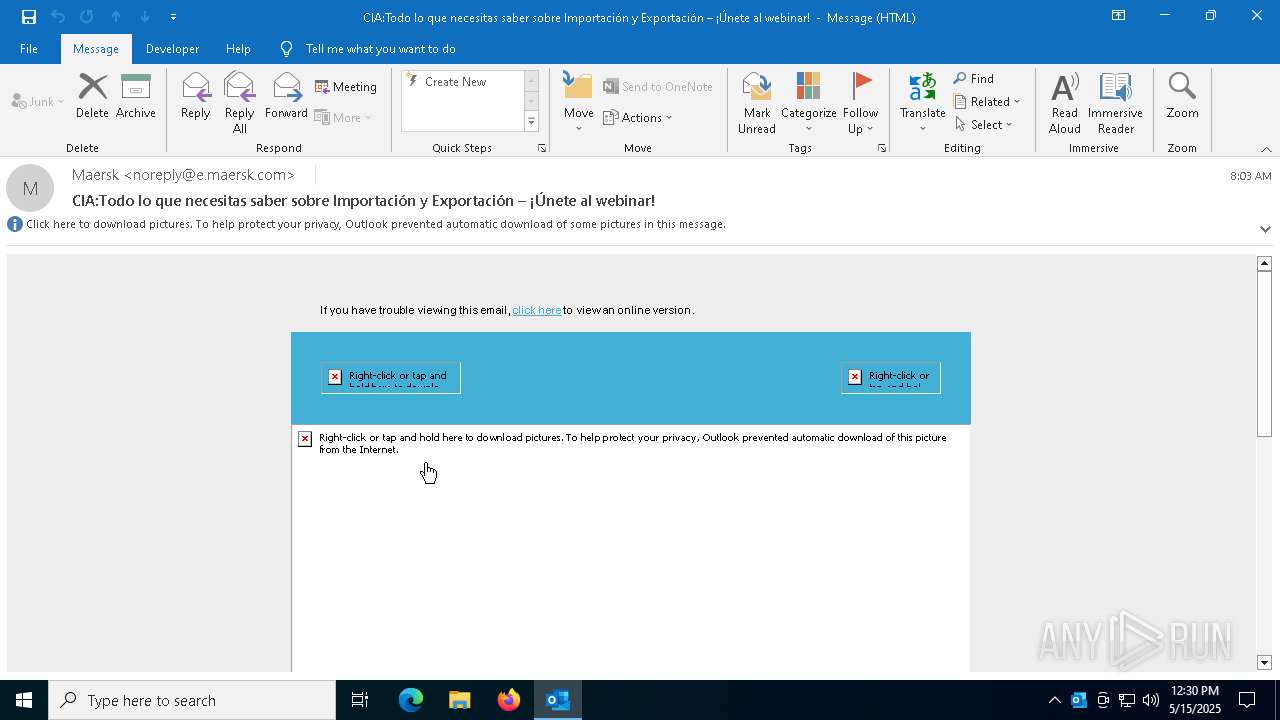Click the message scrollbar down arrow
Screen dimensions: 1280x720
(x=1264, y=663)
